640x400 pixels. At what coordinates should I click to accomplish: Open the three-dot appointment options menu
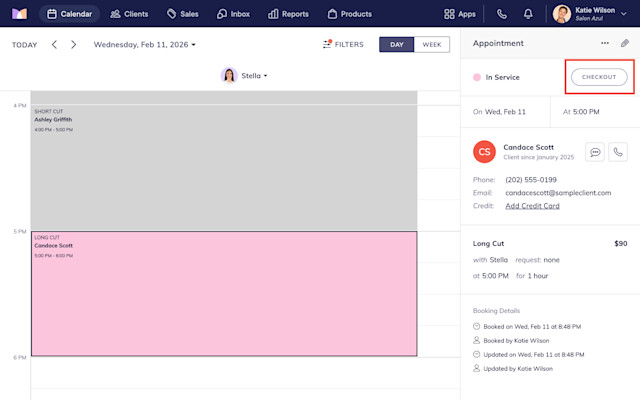[604, 43]
